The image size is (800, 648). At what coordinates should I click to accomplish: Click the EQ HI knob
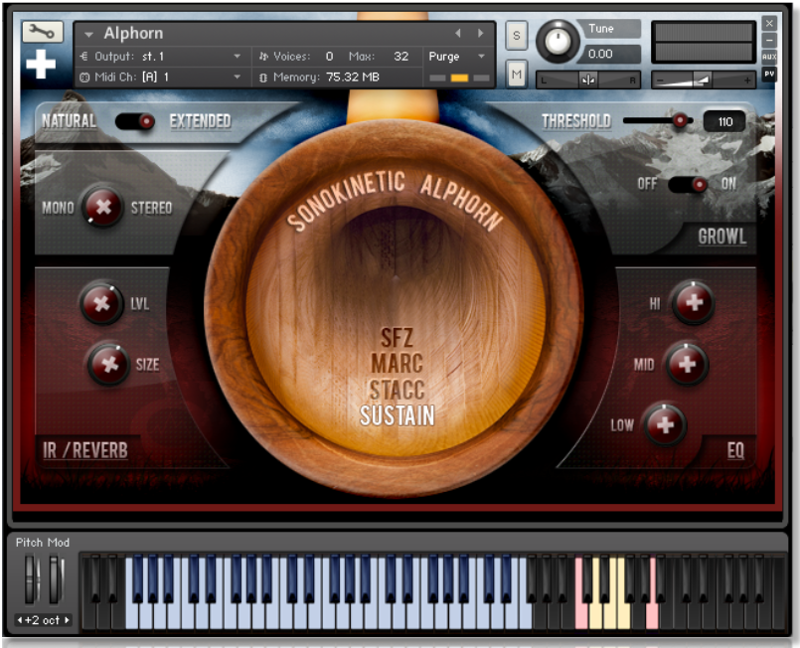tap(693, 303)
